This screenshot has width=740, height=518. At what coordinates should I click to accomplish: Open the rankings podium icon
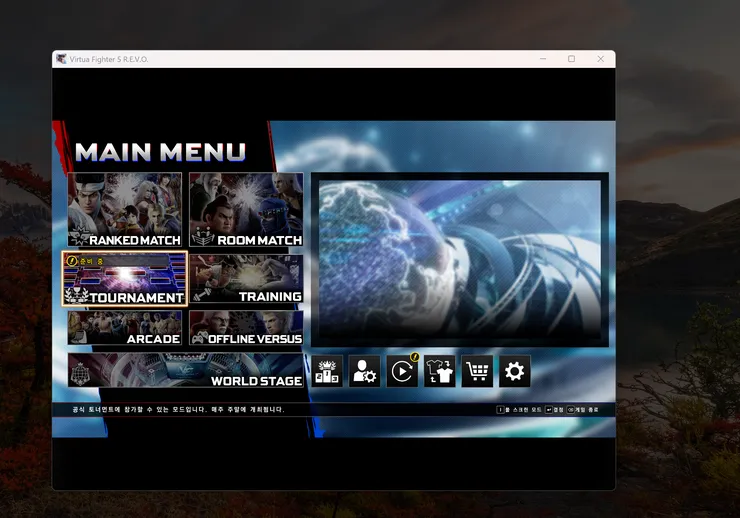coord(327,371)
